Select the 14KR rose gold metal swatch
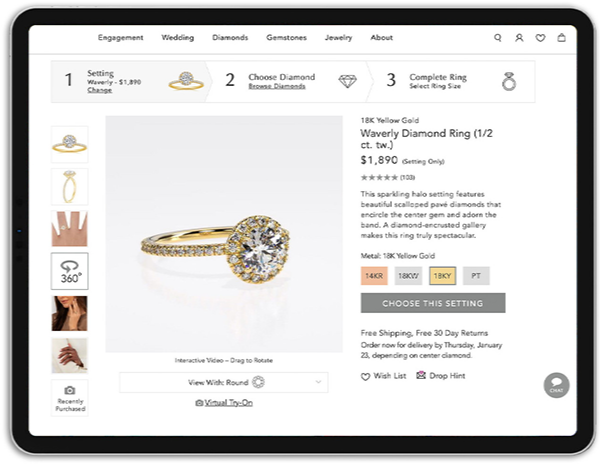 pyautogui.click(x=374, y=275)
